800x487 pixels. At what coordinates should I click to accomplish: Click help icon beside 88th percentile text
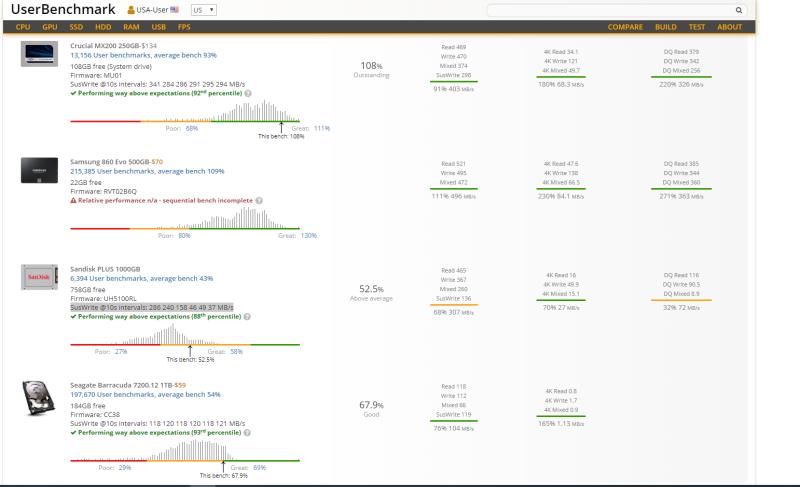point(247,317)
